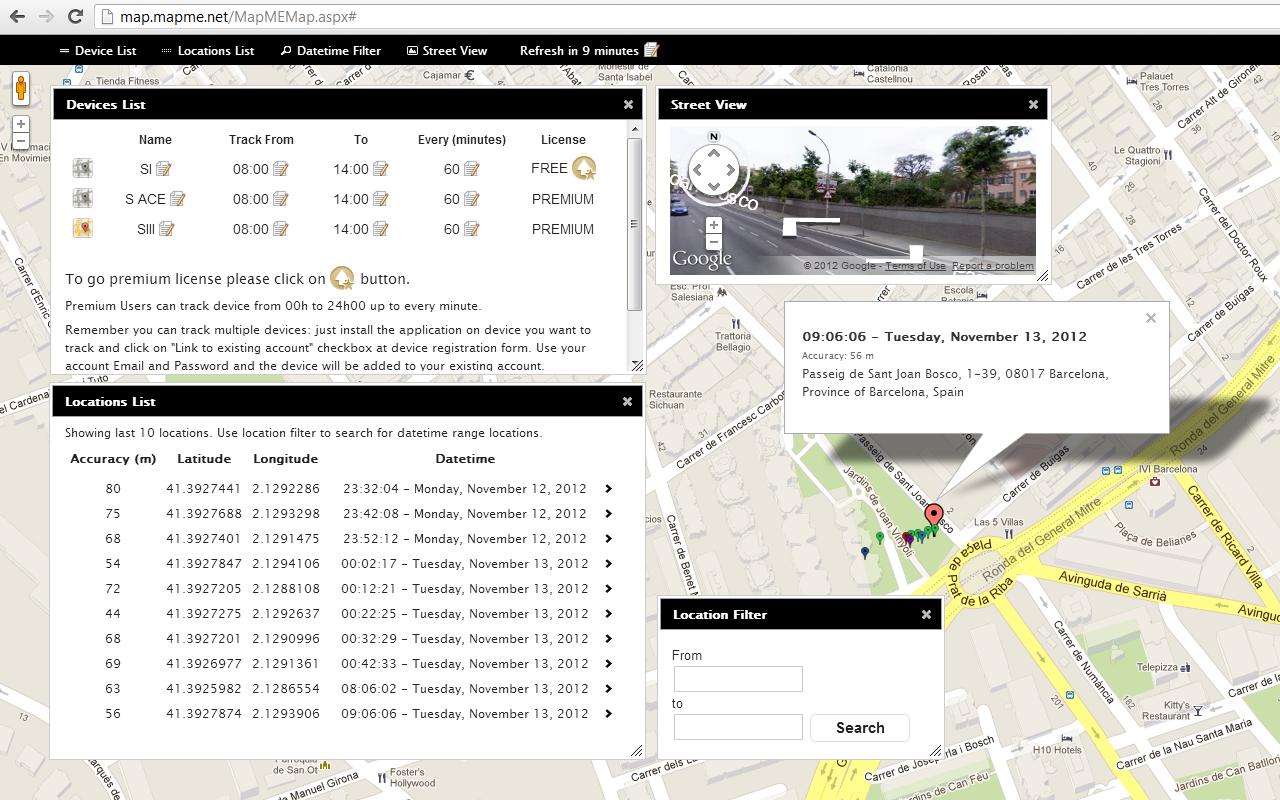Viewport: 1280px width, 800px height.
Task: Click the premium upgrade icon beside FREE
Action: pos(584,168)
